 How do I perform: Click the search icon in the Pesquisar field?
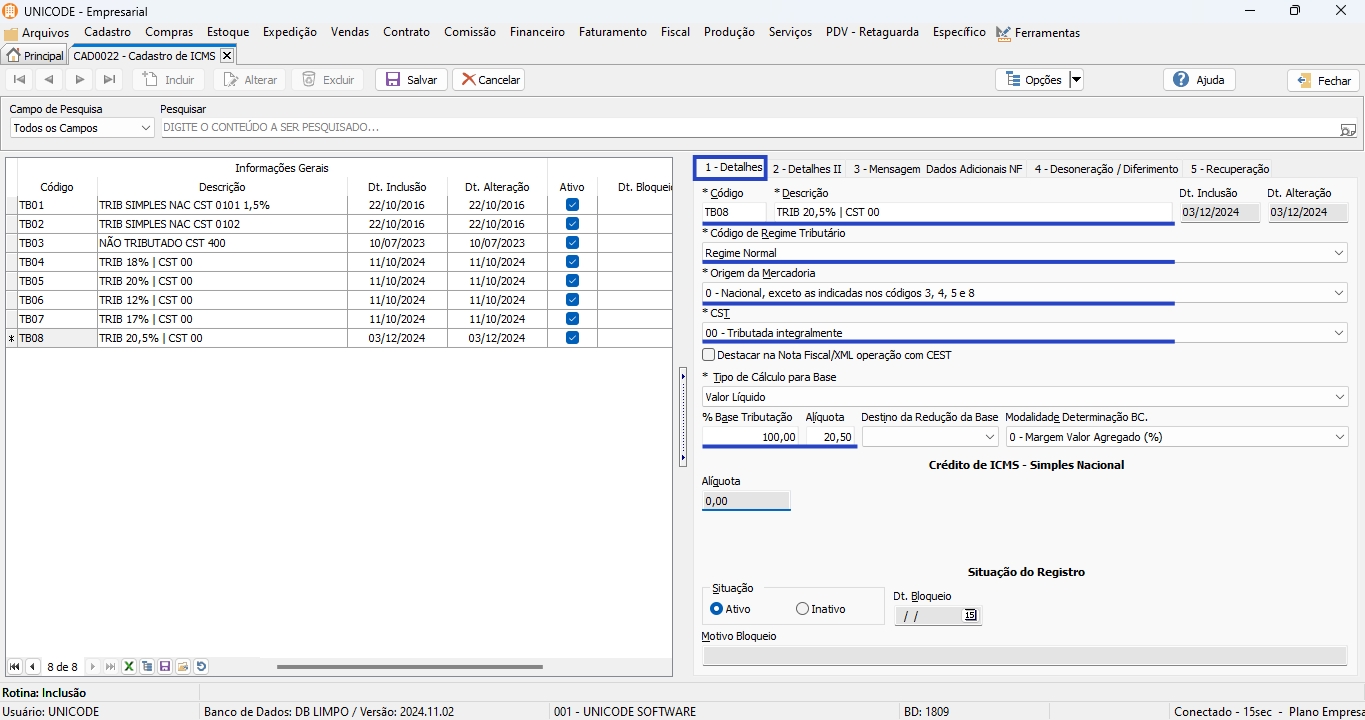pyautogui.click(x=1347, y=129)
